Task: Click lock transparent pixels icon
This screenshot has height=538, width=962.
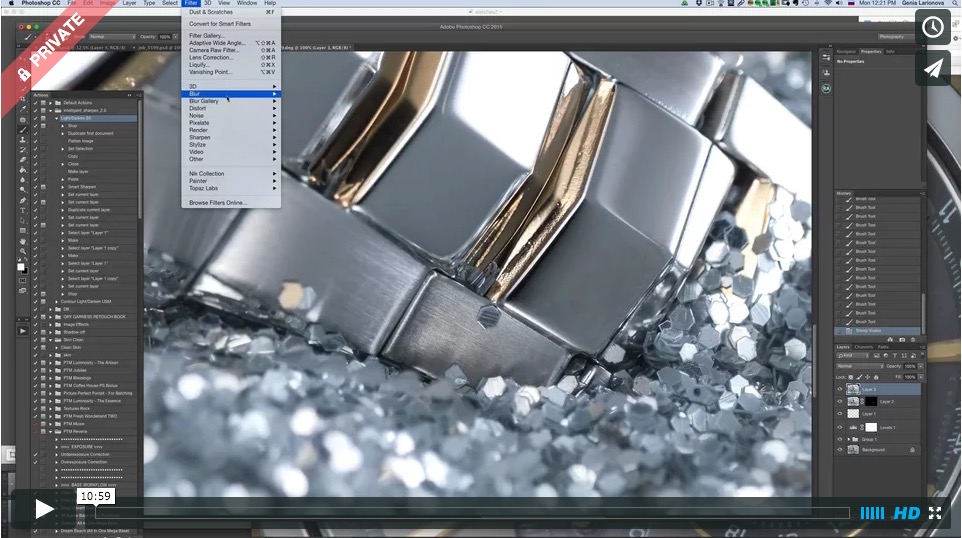Action: [x=851, y=377]
